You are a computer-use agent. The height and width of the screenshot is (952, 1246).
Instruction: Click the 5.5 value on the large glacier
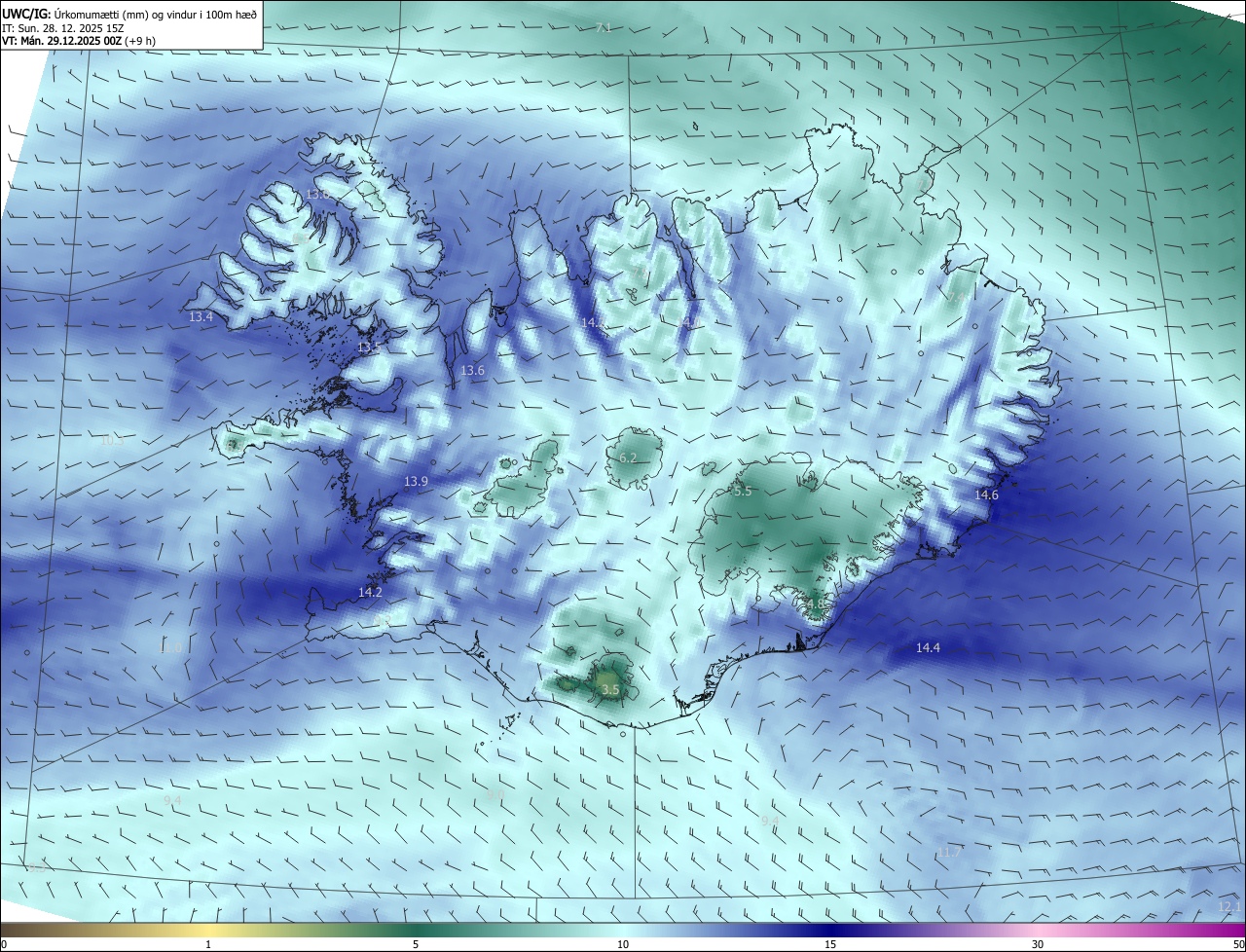743,493
